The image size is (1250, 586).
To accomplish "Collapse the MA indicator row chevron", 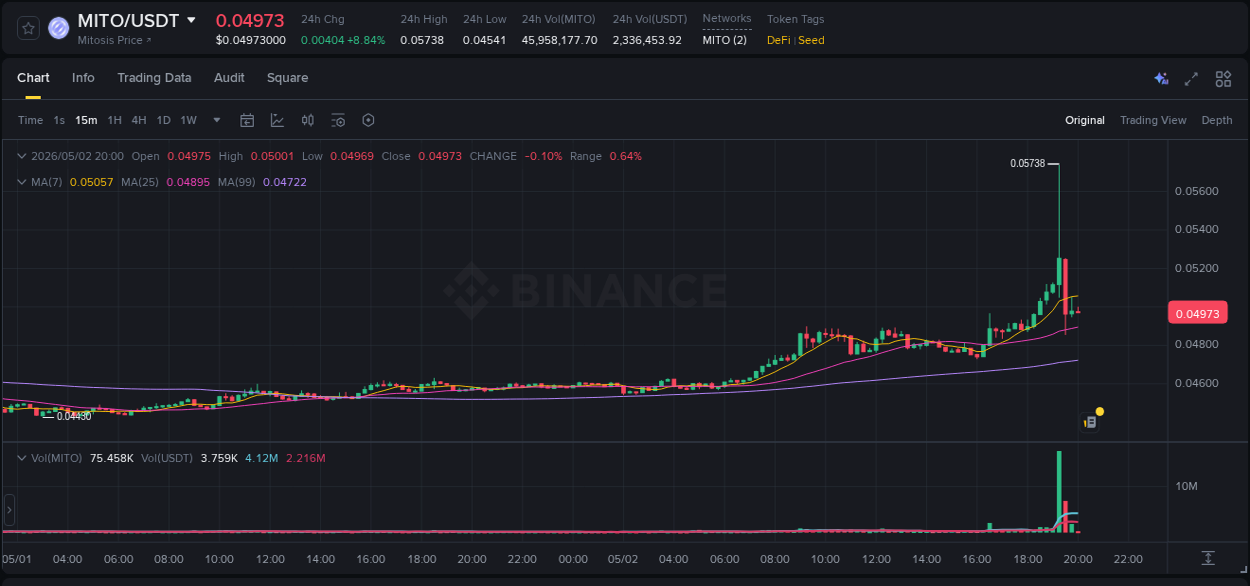I will coord(22,182).
